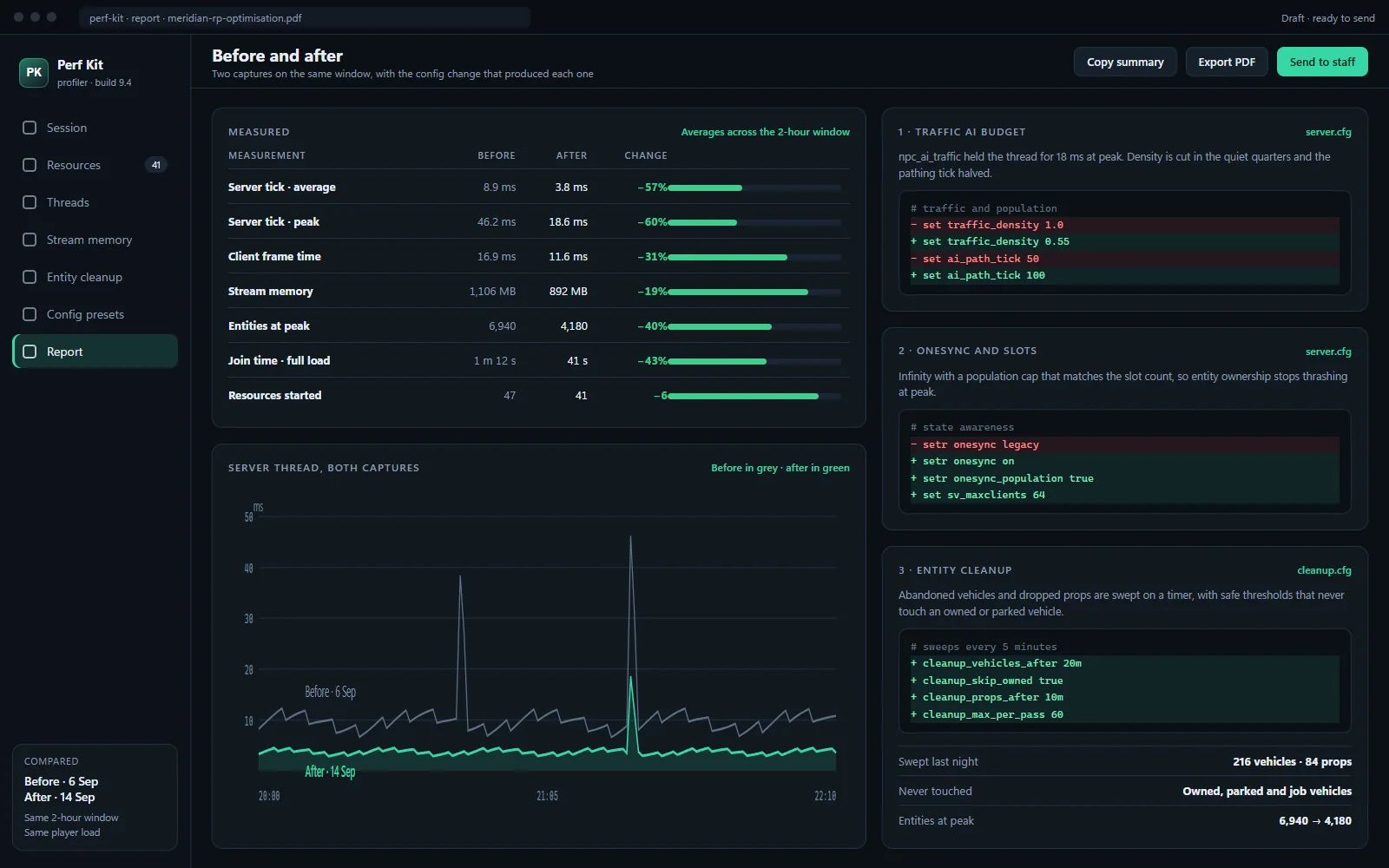Open the Resources section
Screen dimensions: 1389x868
[x=95, y=165]
